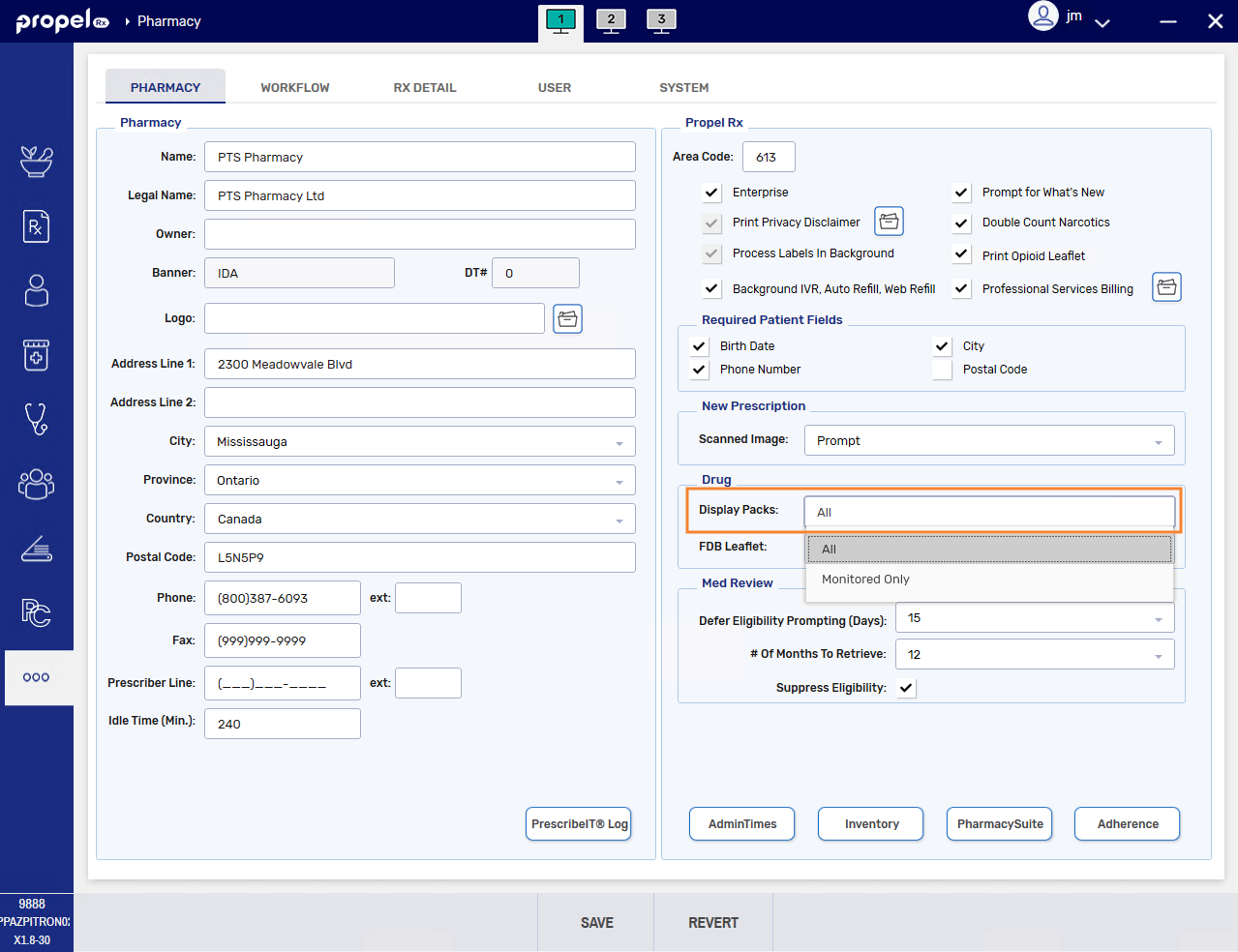1238x952 pixels.
Task: Expand the jm user menu chevron
Action: [x=1102, y=22]
